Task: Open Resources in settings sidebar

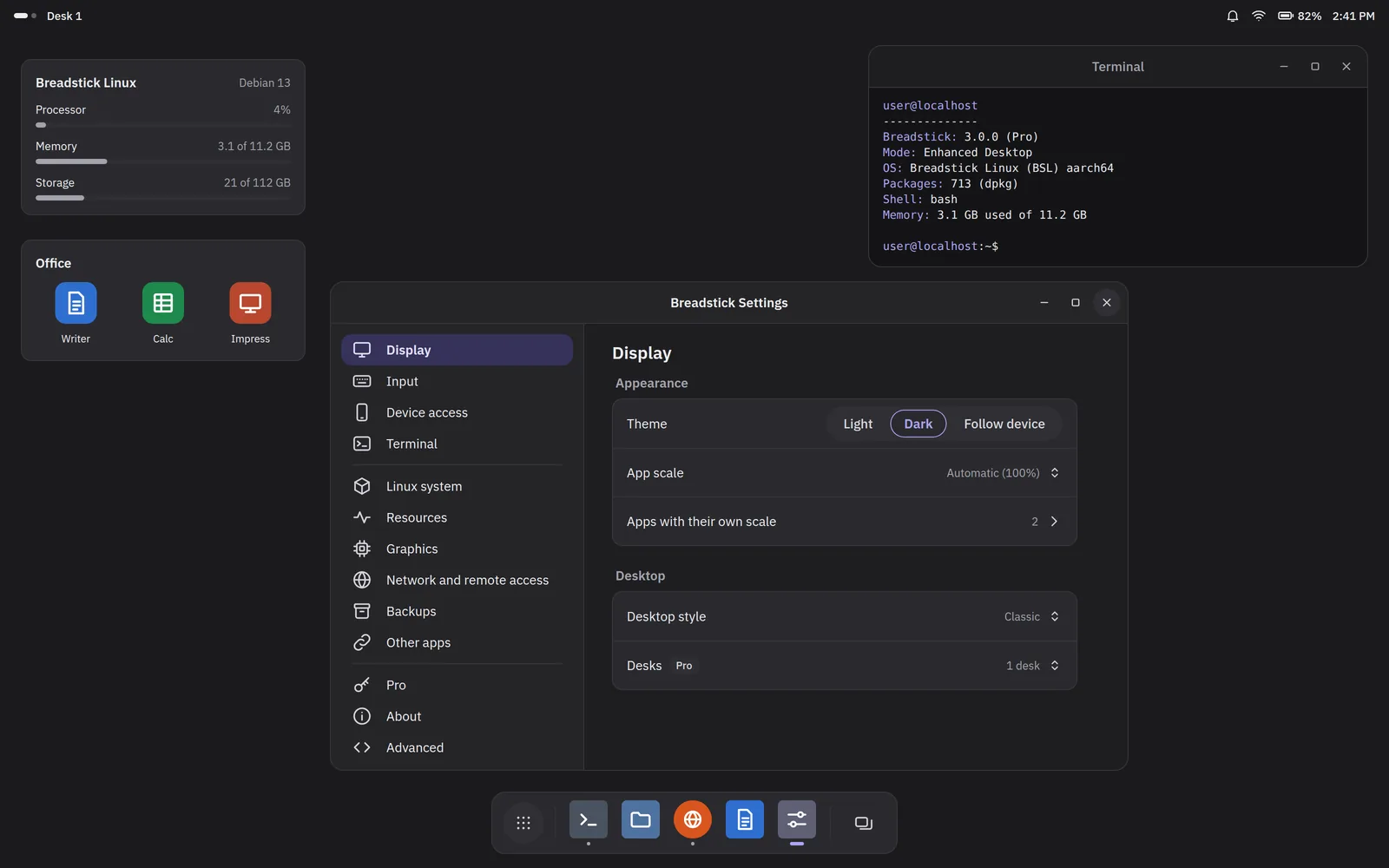Action: [x=458, y=517]
